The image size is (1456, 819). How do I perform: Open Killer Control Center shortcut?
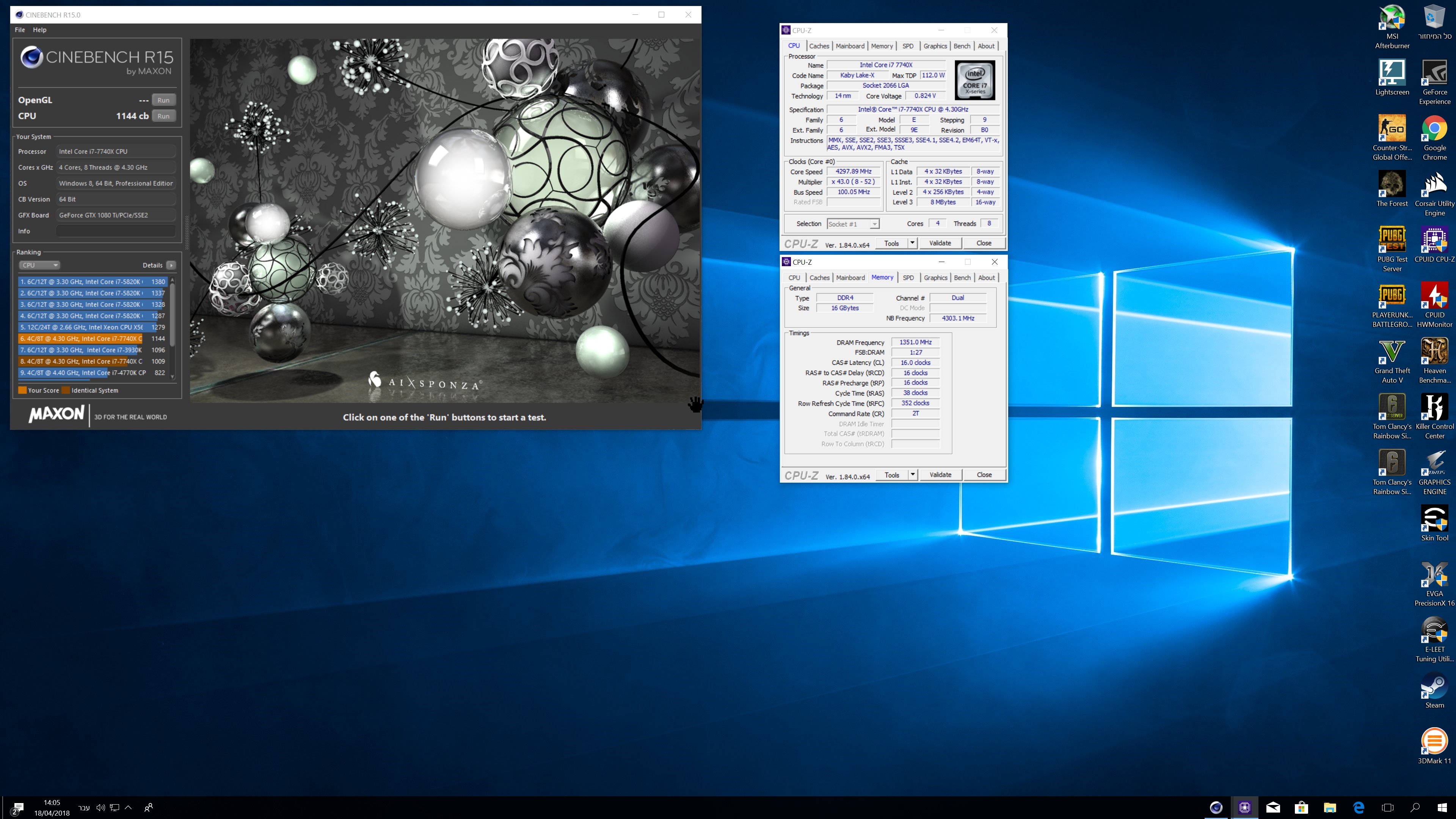[x=1434, y=417]
